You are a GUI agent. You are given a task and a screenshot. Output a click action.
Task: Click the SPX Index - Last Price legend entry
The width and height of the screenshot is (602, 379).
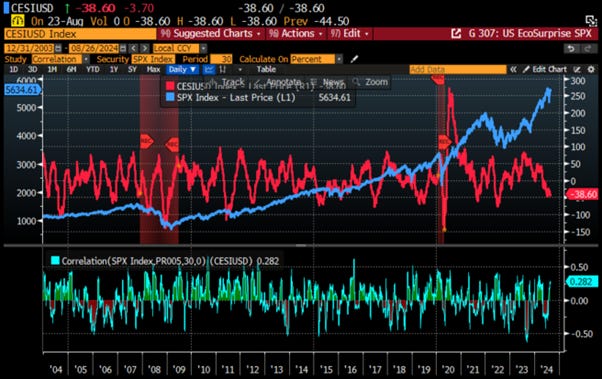(236, 98)
